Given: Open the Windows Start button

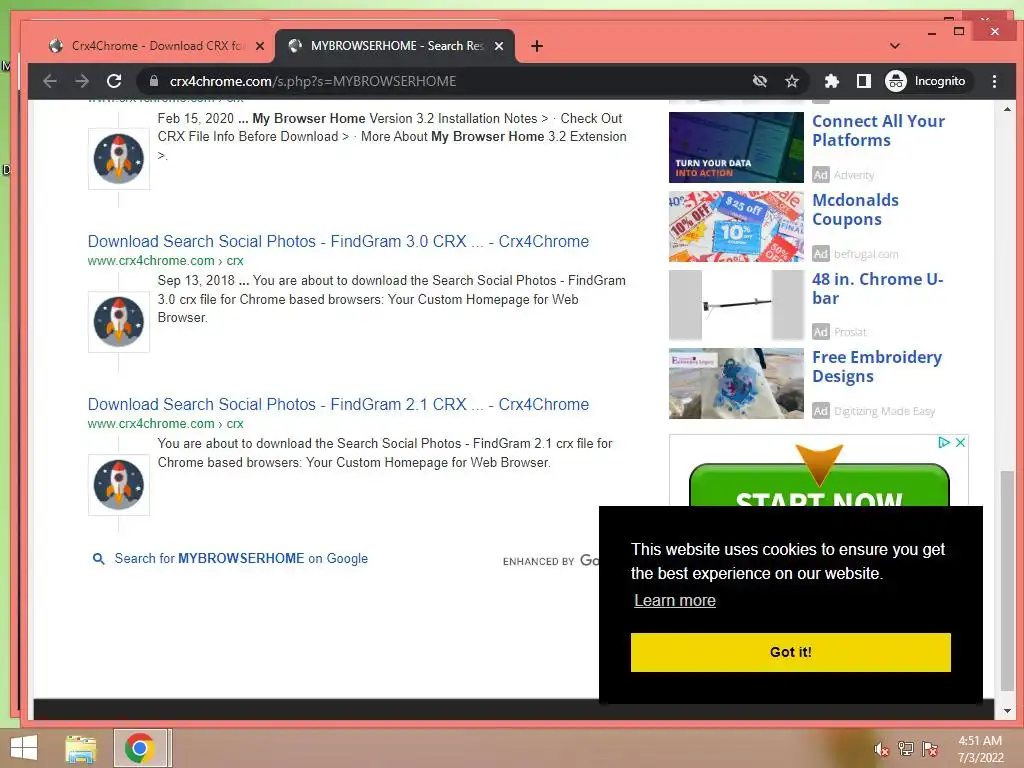Looking at the screenshot, I should click(x=24, y=748).
